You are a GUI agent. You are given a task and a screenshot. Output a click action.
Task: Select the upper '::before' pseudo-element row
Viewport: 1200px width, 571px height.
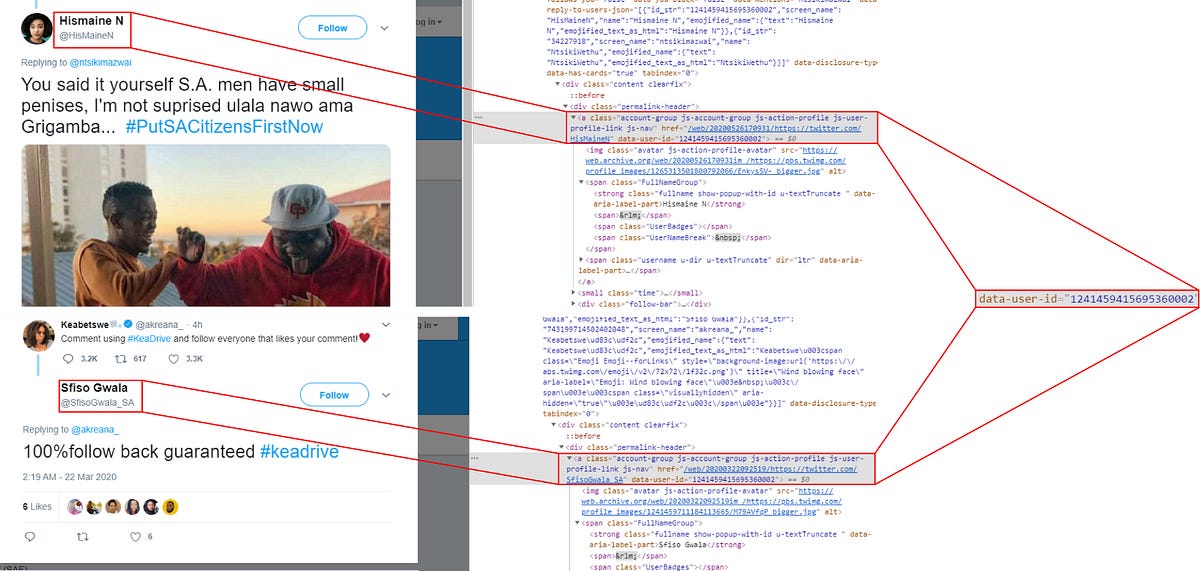pos(586,94)
